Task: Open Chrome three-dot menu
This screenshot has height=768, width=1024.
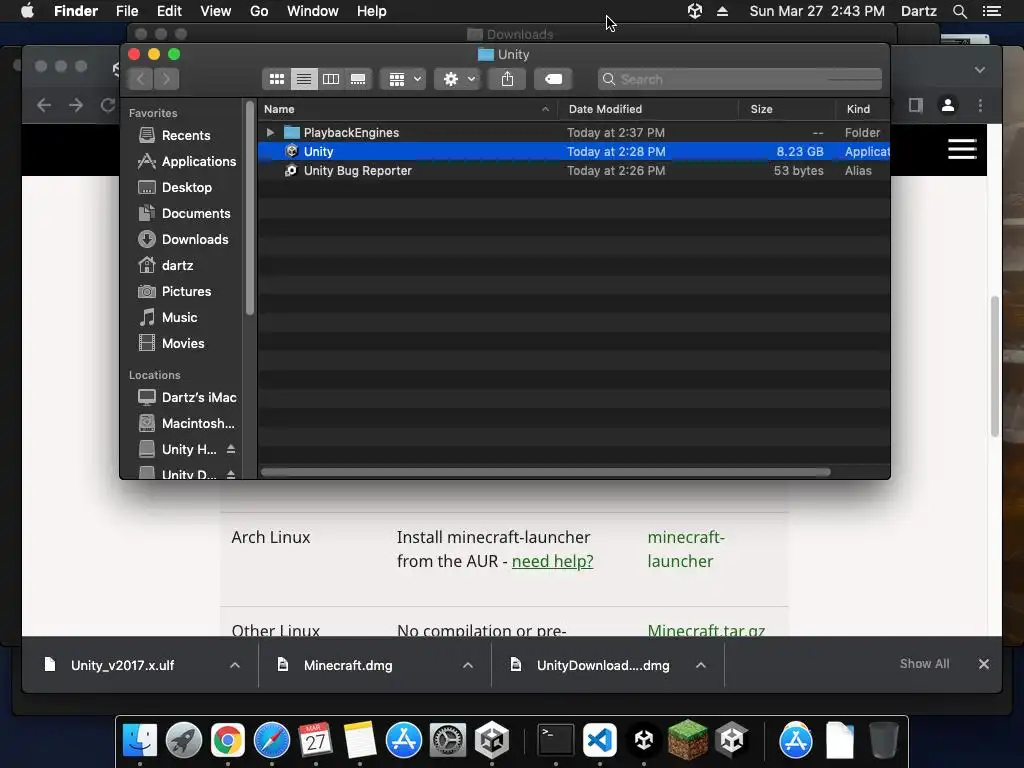Action: pyautogui.click(x=980, y=105)
